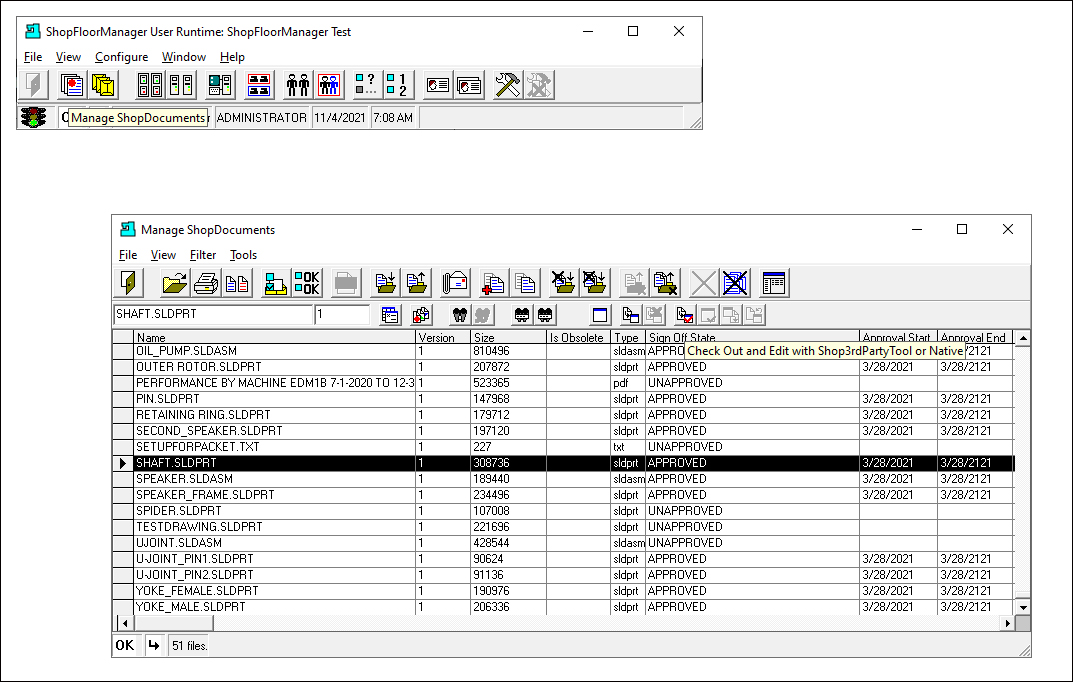Click the second ID card icon
The image size is (1073, 682).
469,85
